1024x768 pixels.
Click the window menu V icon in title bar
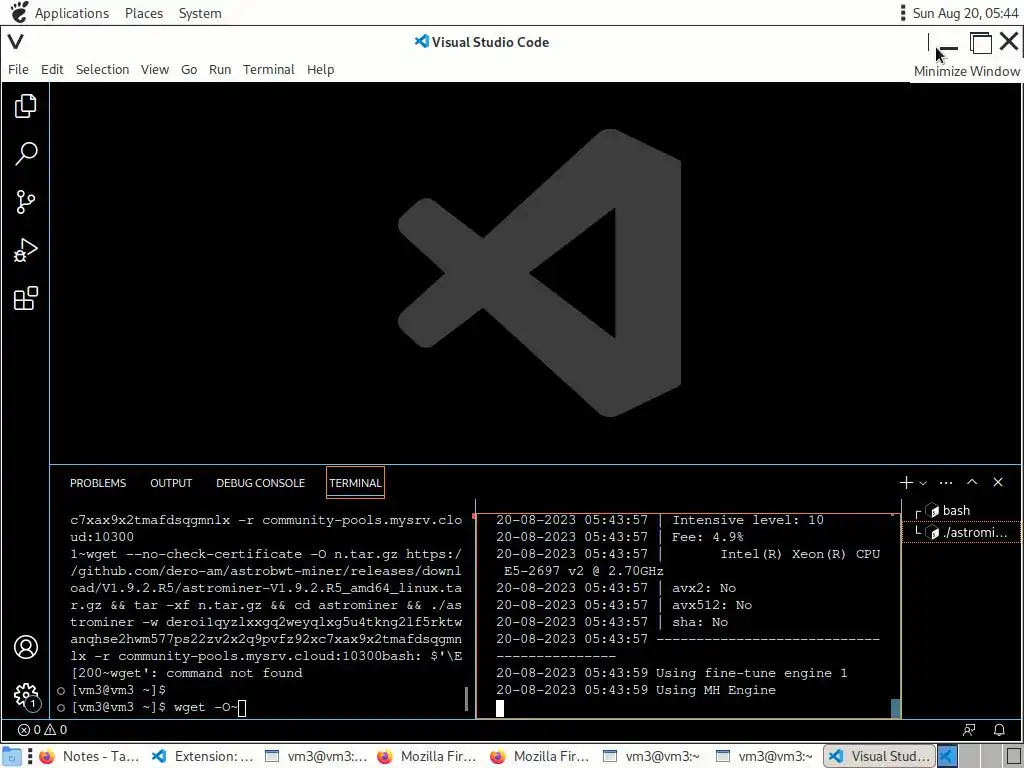tap(16, 42)
